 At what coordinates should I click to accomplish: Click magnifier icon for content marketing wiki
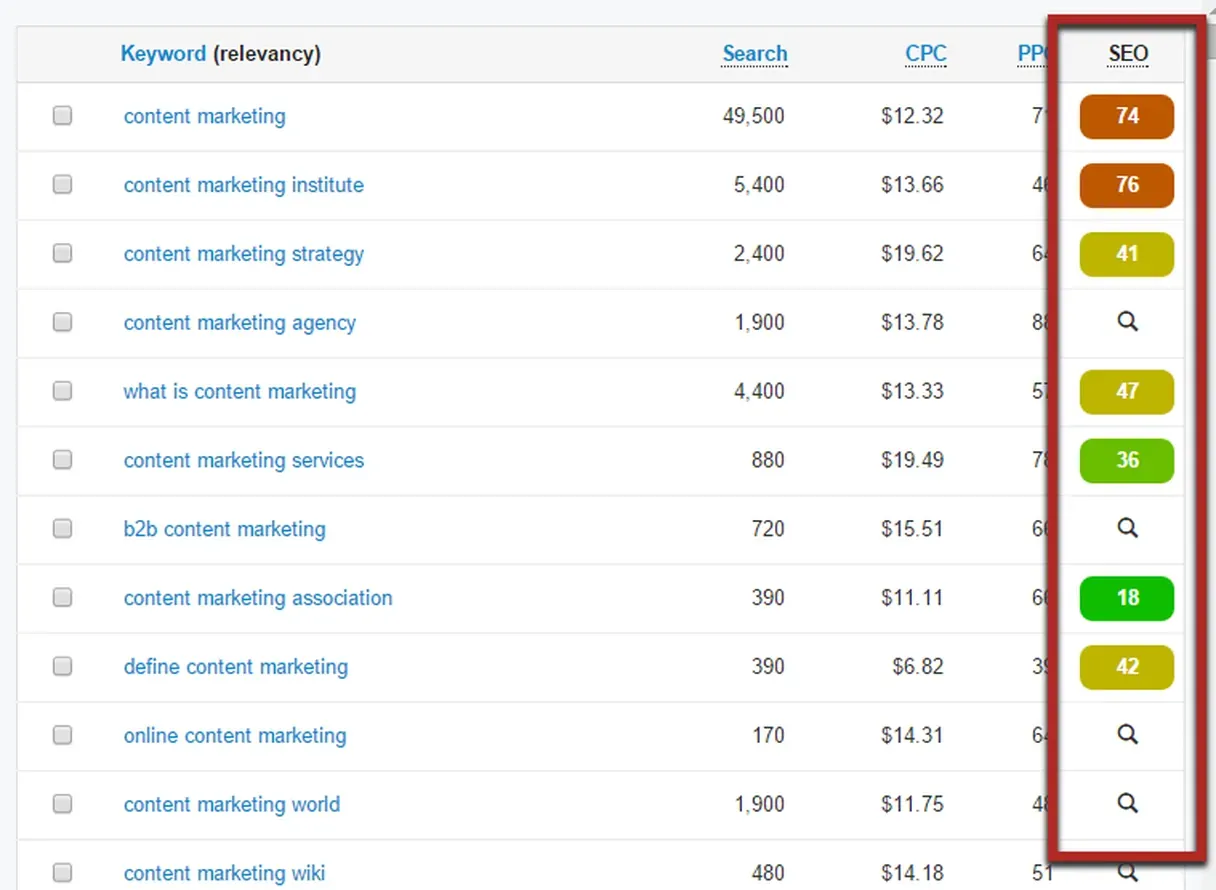pyautogui.click(x=1127, y=872)
